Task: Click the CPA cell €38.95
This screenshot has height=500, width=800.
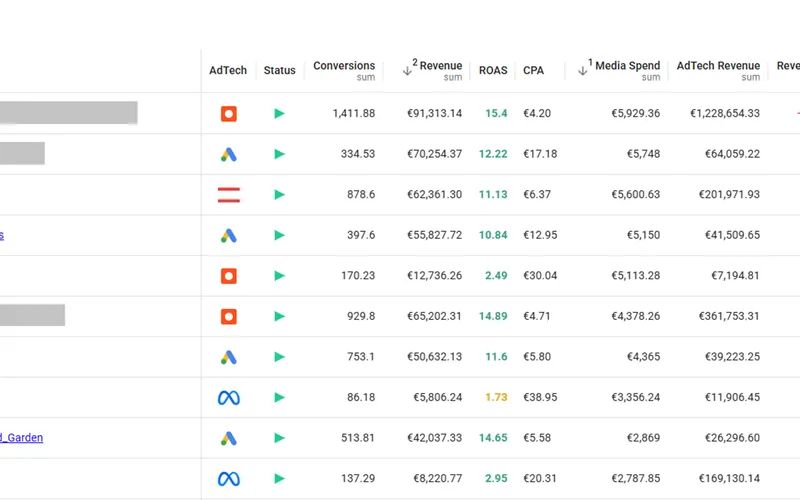Action: tap(540, 397)
